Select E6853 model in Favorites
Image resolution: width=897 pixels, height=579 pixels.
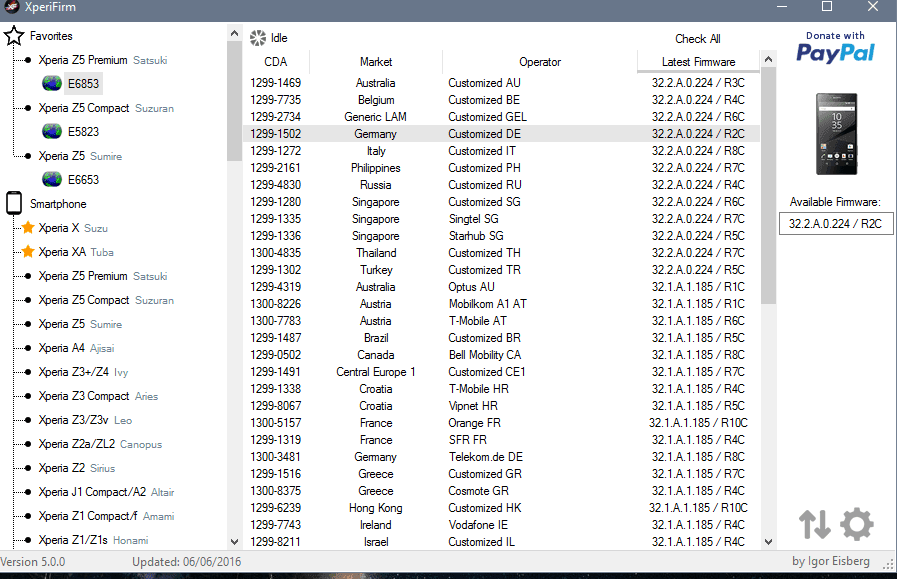click(84, 84)
